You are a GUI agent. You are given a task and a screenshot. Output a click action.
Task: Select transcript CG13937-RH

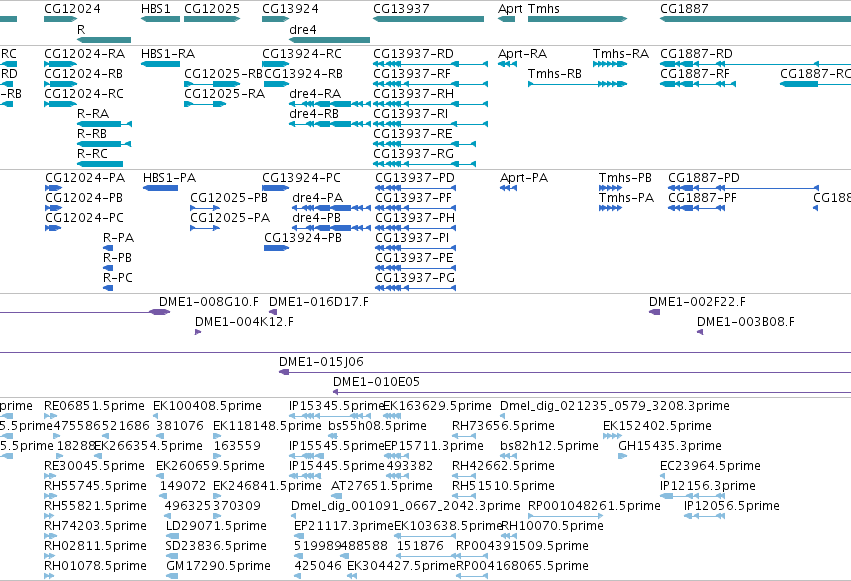pyautogui.click(x=414, y=94)
